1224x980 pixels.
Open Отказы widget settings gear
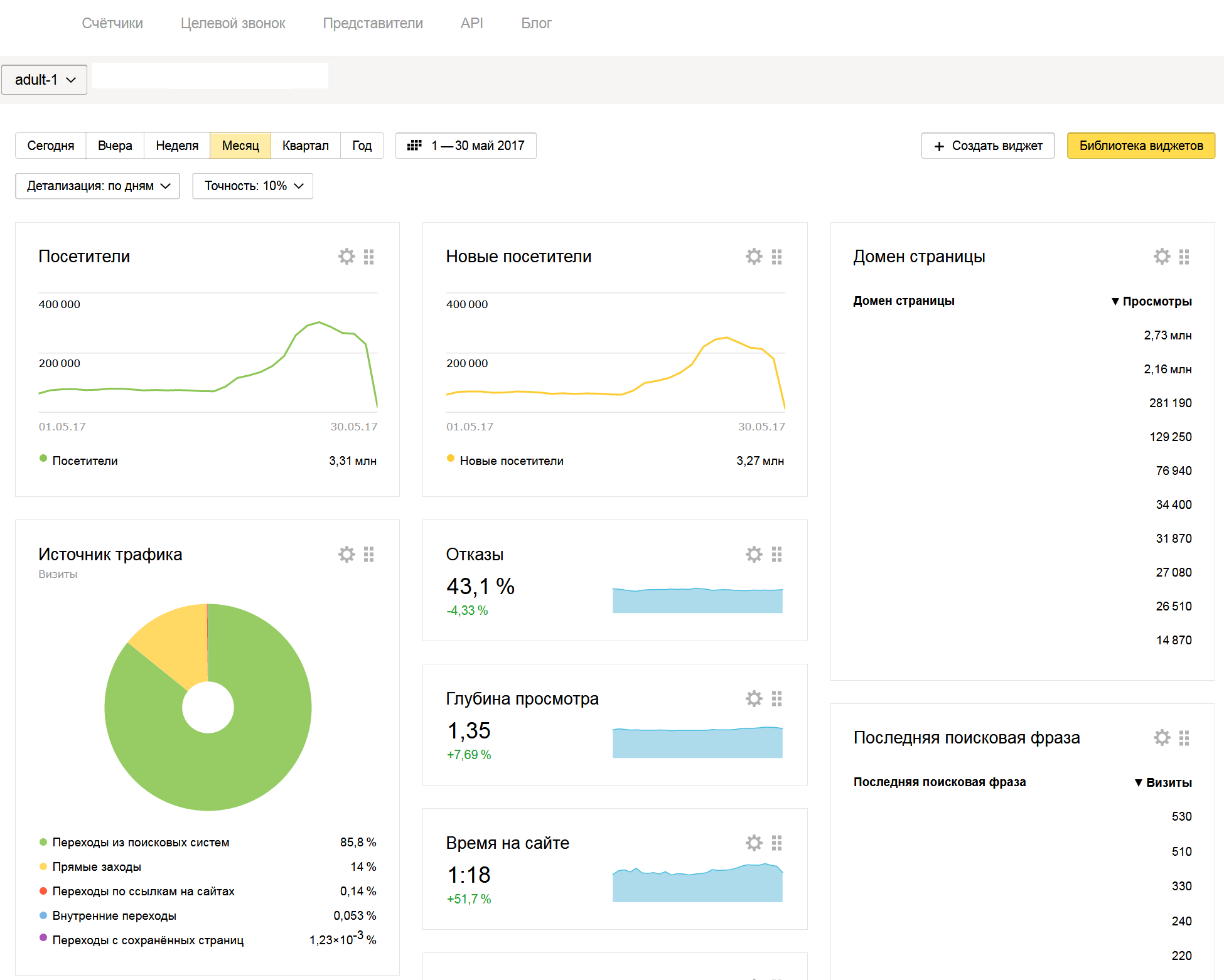[x=754, y=555]
